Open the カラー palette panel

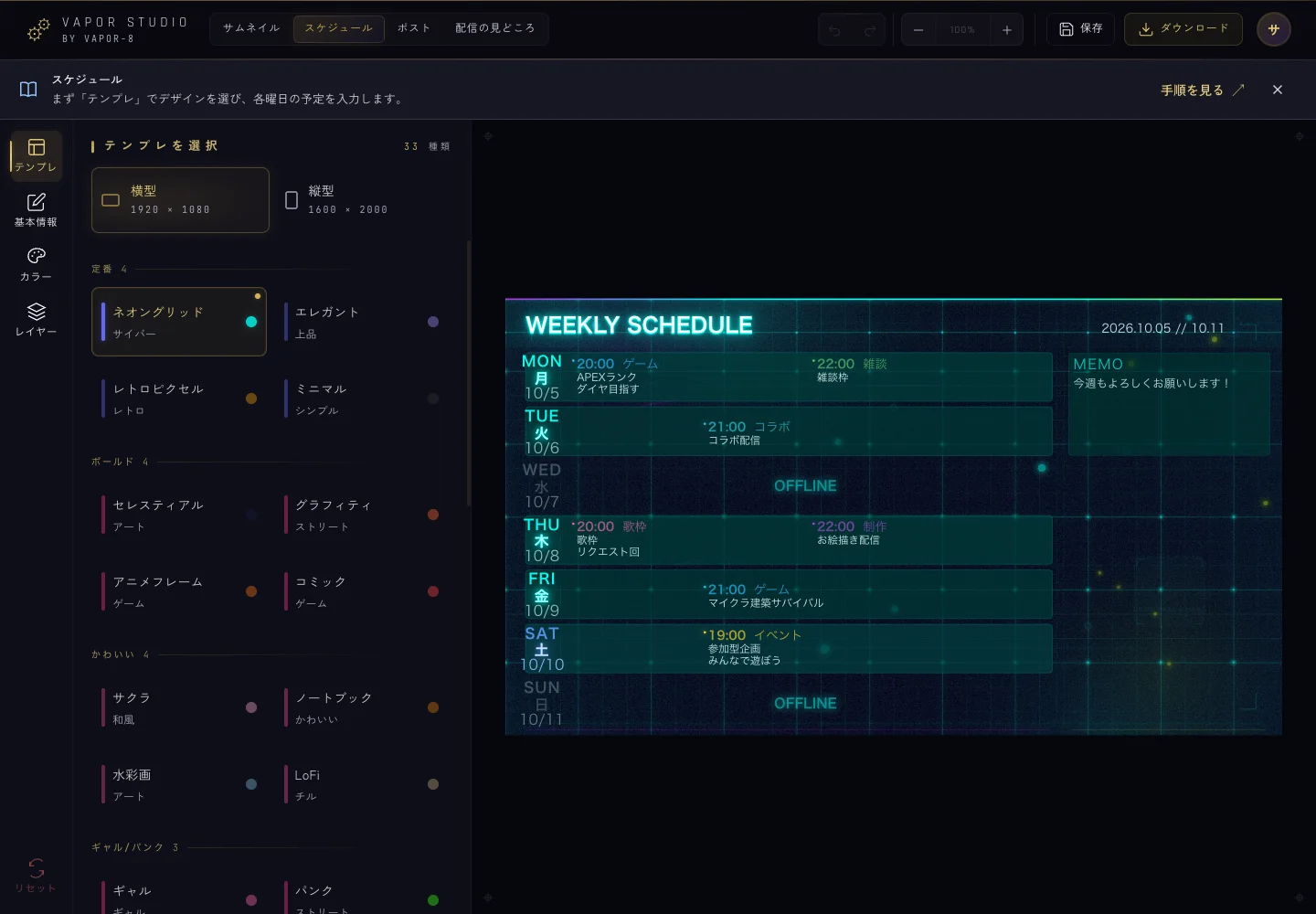point(37,264)
